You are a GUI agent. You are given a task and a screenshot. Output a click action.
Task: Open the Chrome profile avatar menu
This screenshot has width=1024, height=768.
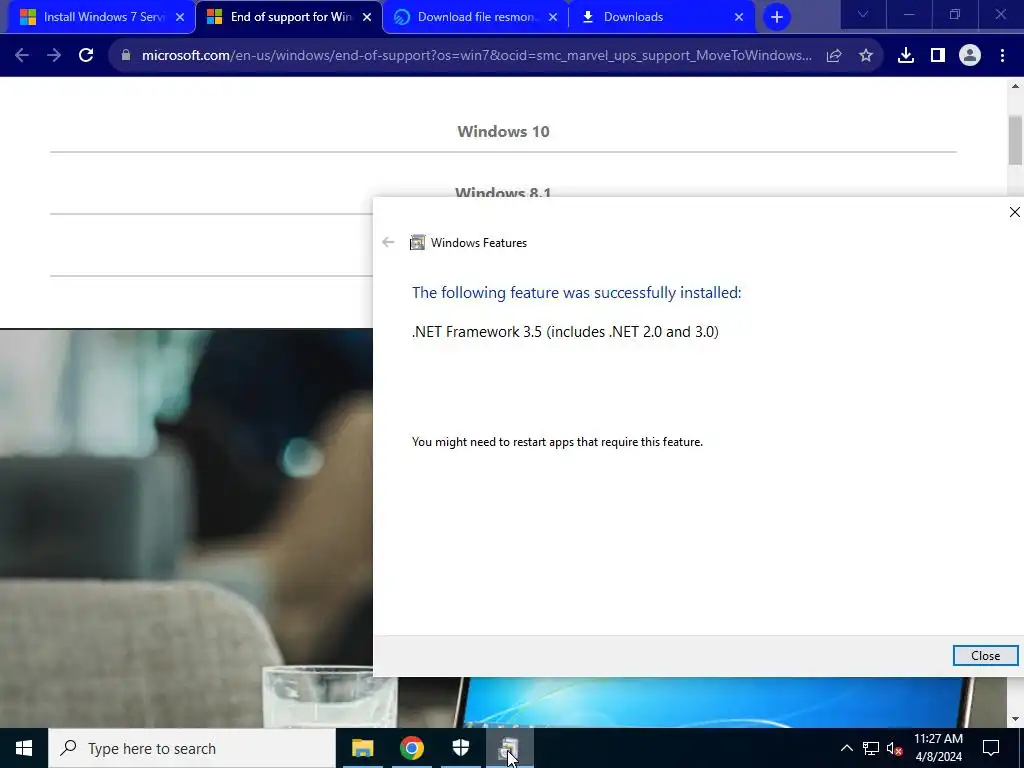970,56
